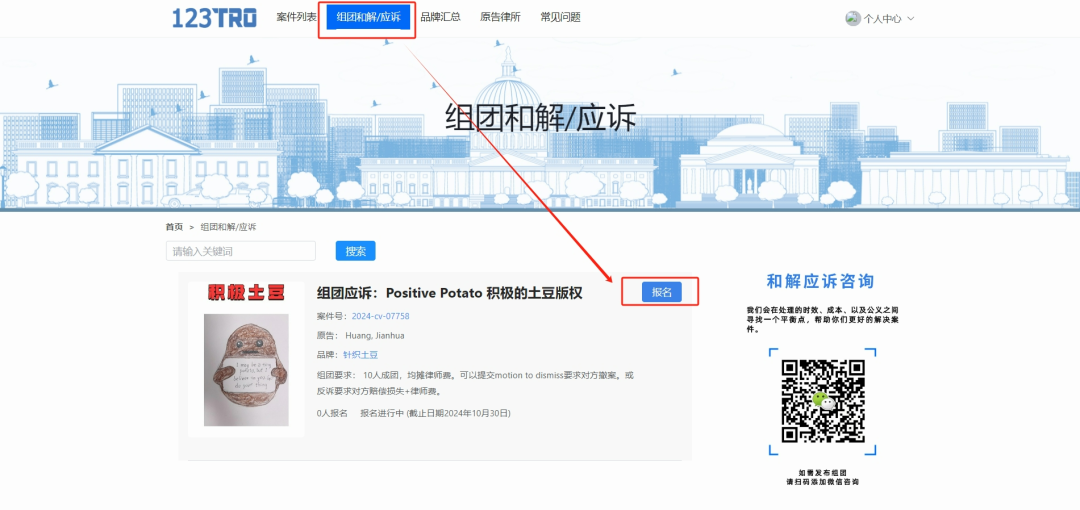Select the 组团和解/应诉 tab
Image resolution: width=1080 pixels, height=510 pixels.
point(368,17)
